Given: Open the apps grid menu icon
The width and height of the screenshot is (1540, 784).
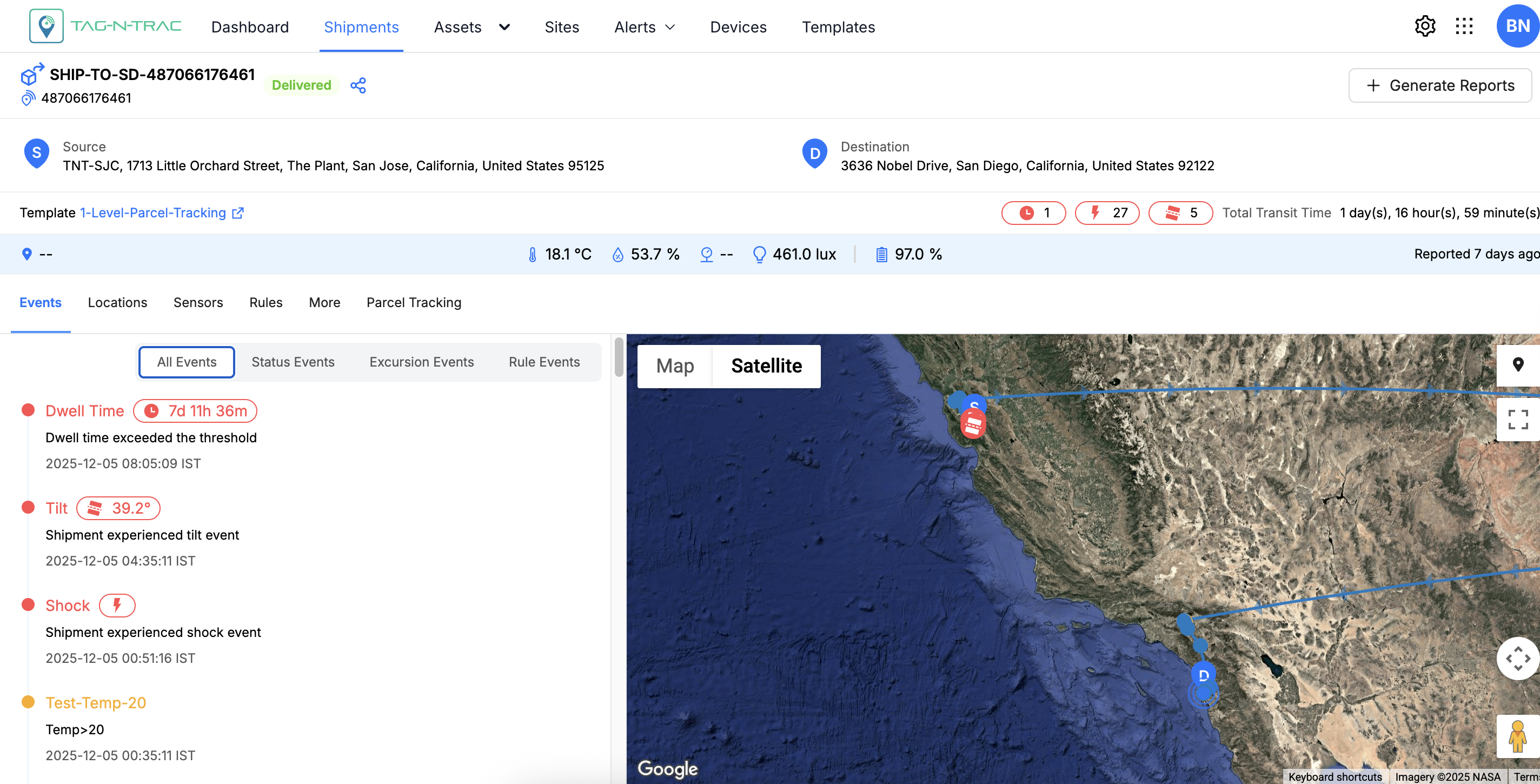Looking at the screenshot, I should click(1464, 26).
